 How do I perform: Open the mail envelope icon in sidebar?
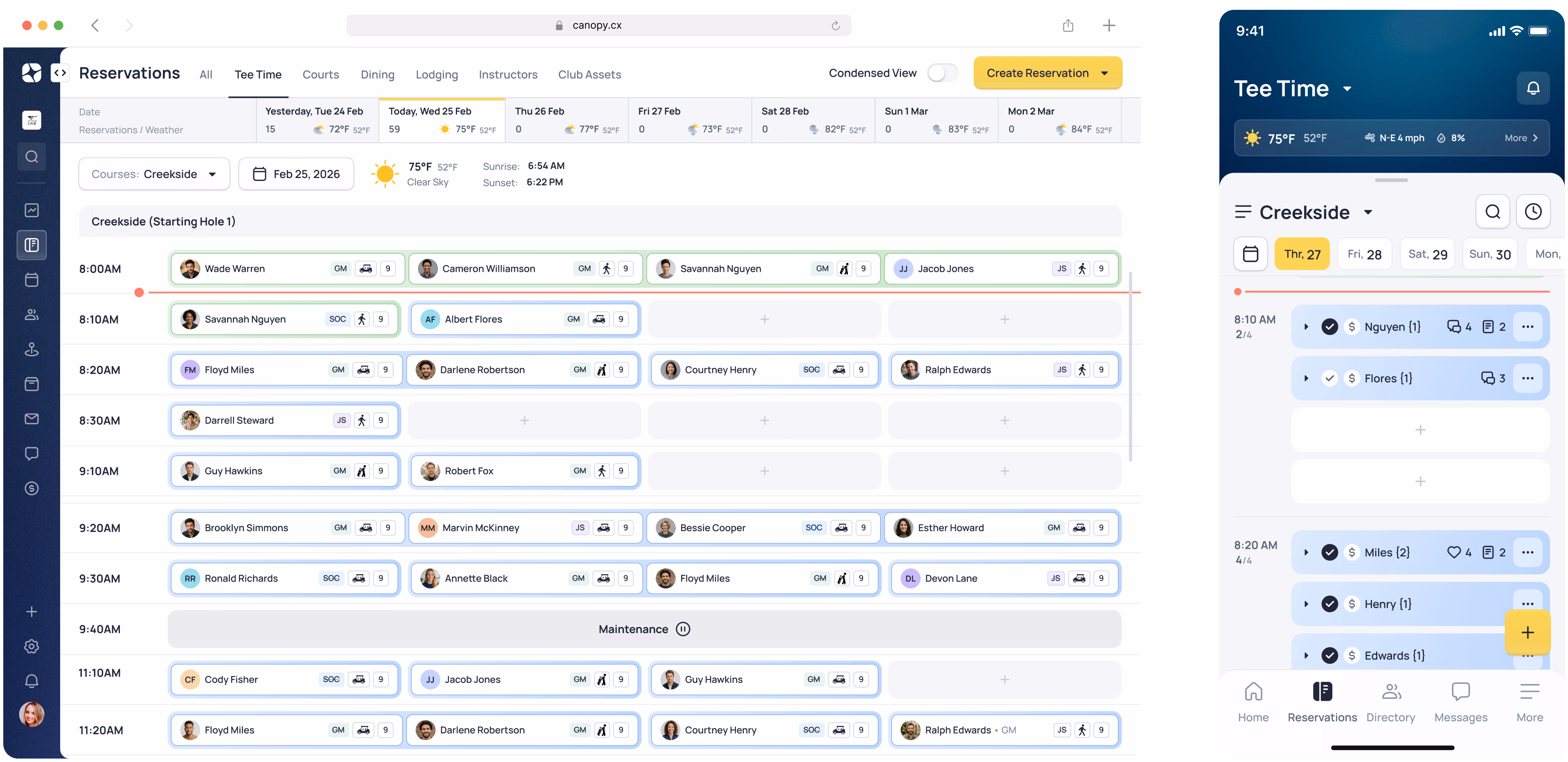click(32, 419)
